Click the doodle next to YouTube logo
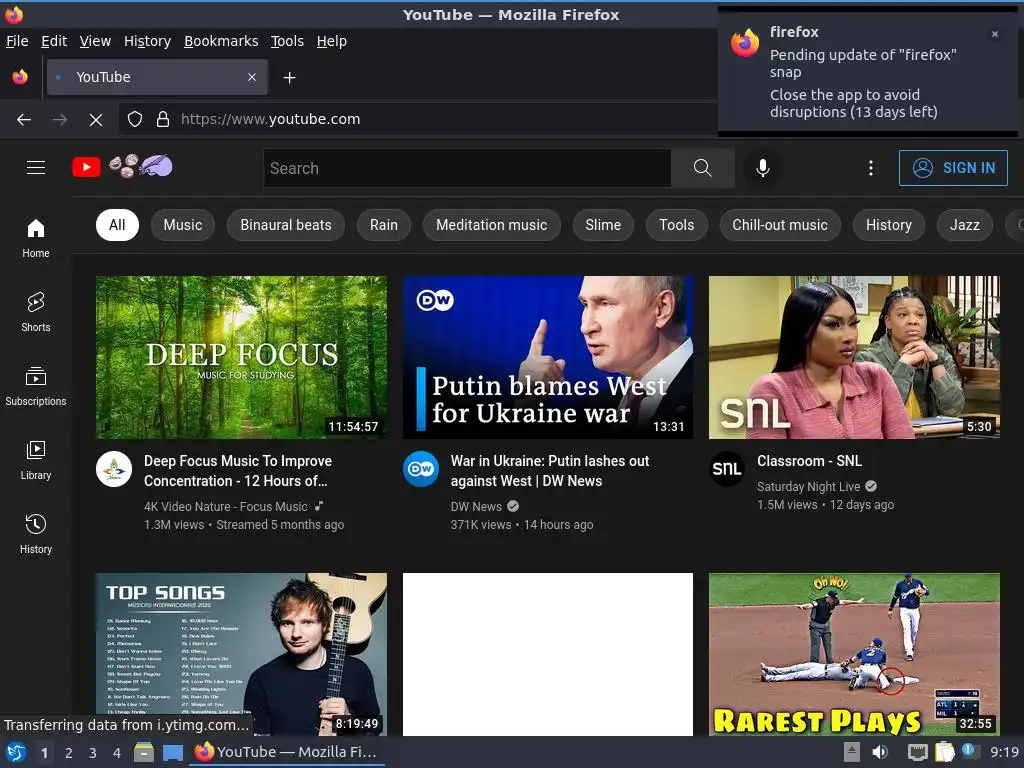 141,166
